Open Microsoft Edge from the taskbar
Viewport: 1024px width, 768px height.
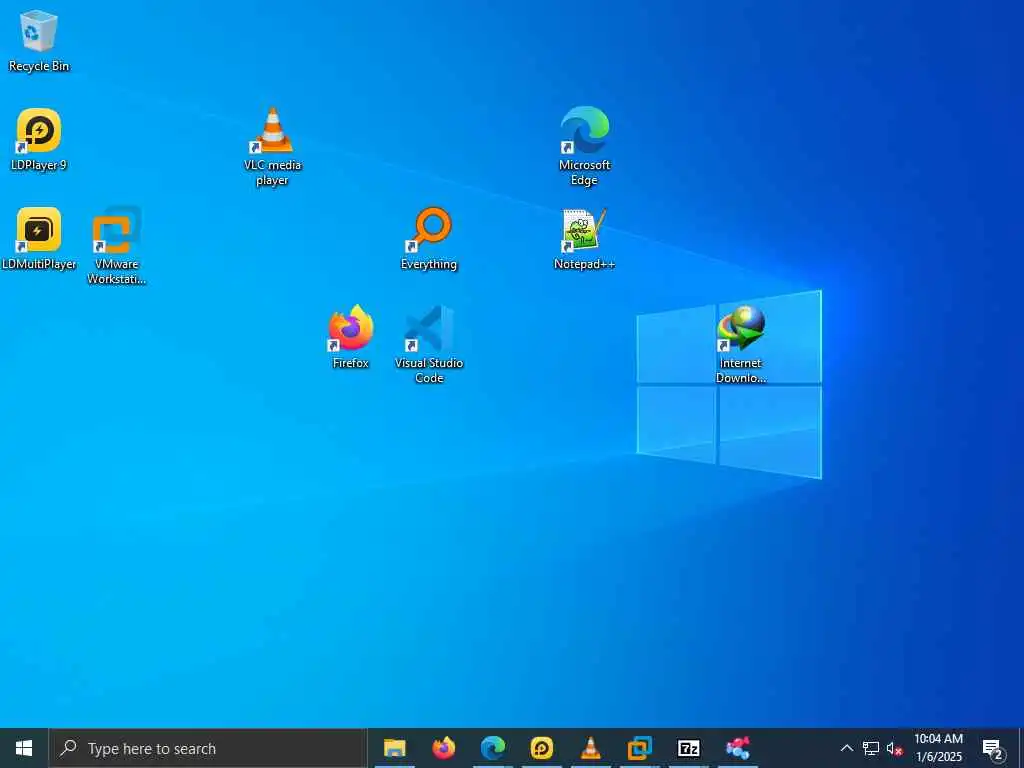point(492,748)
